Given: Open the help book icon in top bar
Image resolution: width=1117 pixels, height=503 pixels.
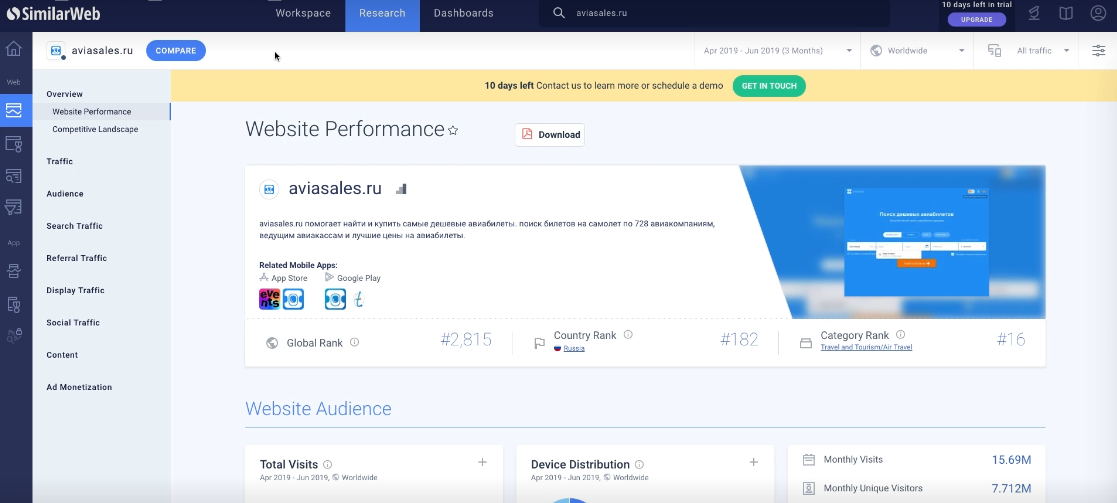Looking at the screenshot, I should [1066, 14].
